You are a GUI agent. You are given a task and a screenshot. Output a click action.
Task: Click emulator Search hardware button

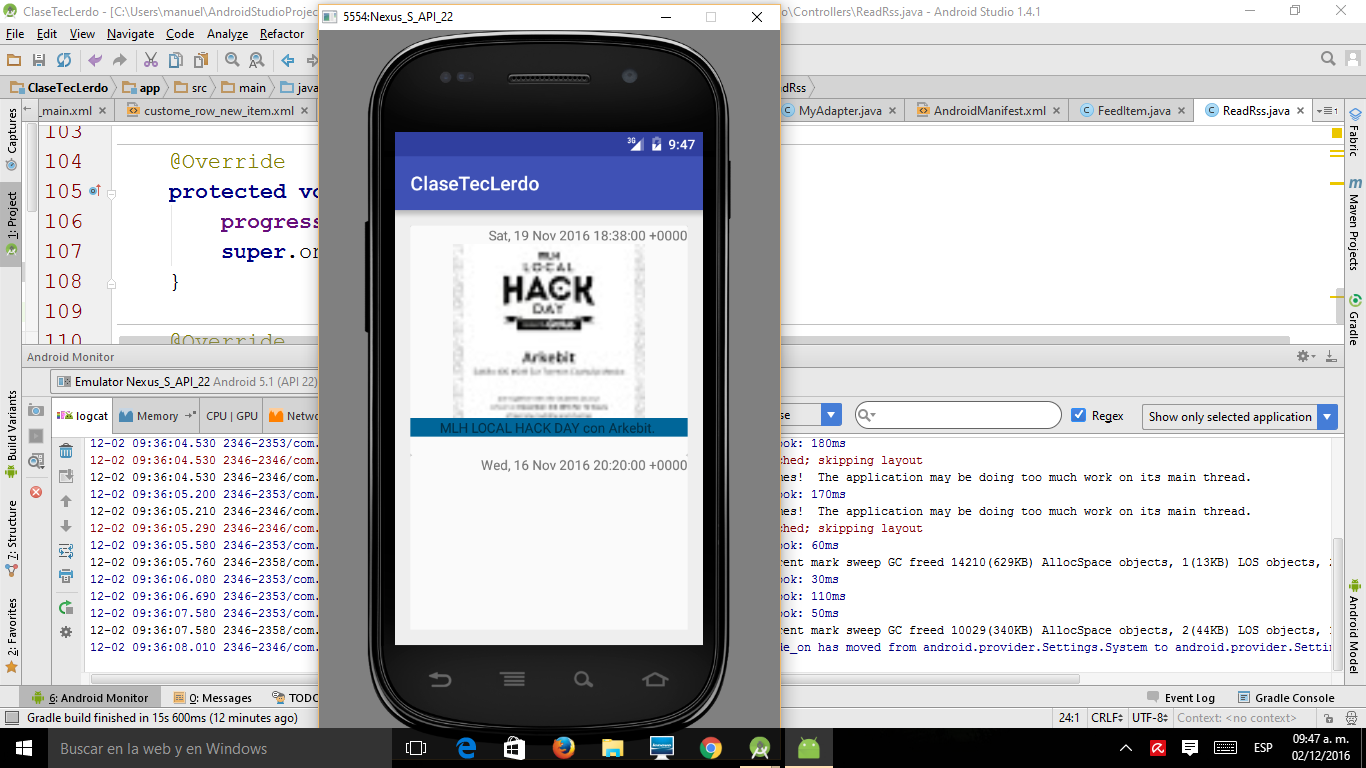[583, 680]
